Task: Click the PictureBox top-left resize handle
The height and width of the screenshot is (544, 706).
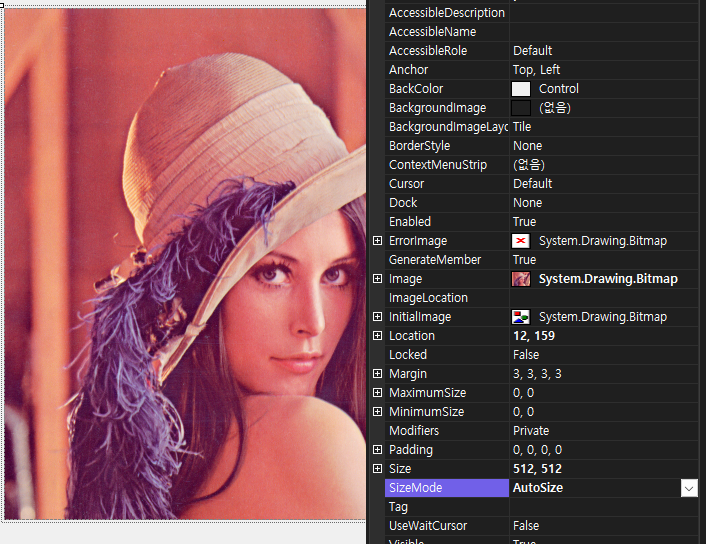Action: [x=2, y=5]
